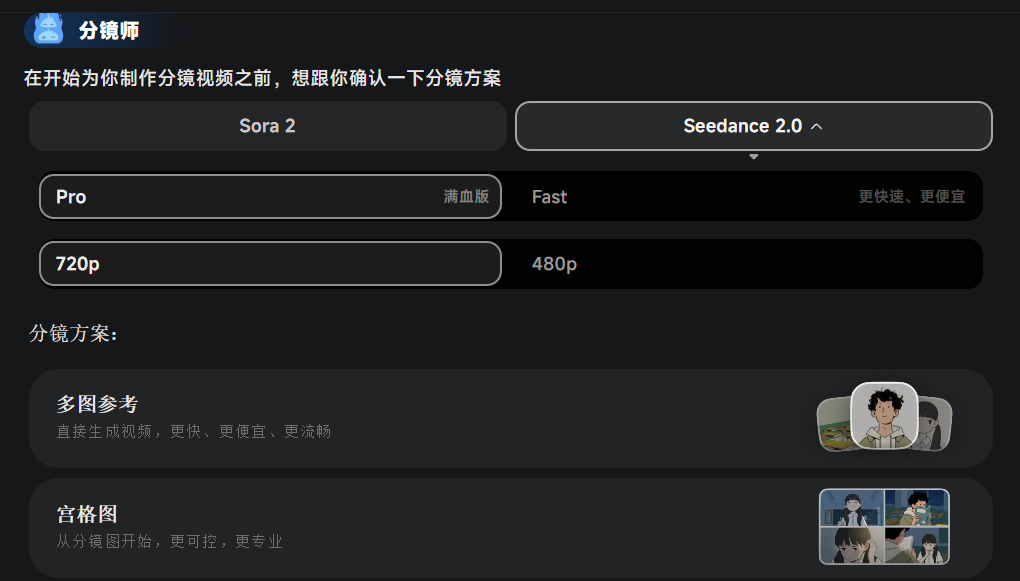1020x581 pixels.
Task: Choose the 宫格图 storyboard plan
Action: (511, 528)
